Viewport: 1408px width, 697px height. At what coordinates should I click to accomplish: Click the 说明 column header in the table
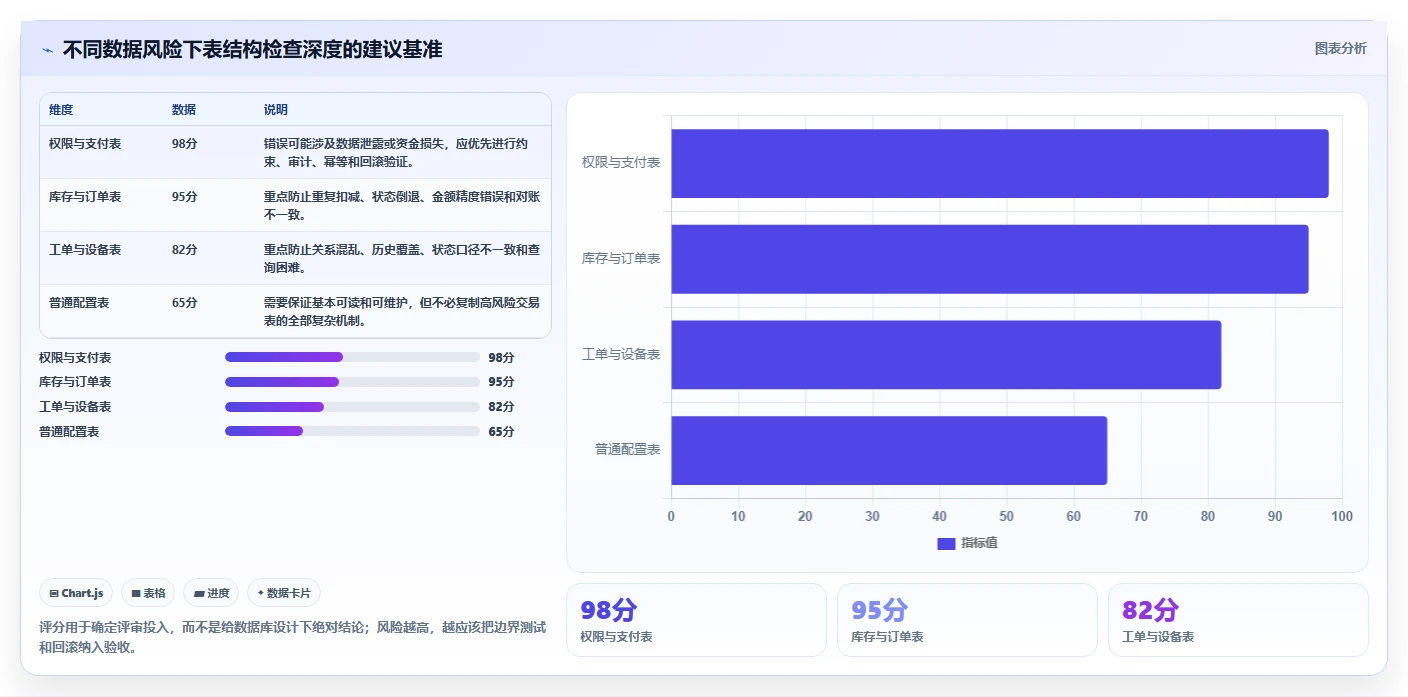[x=276, y=110]
